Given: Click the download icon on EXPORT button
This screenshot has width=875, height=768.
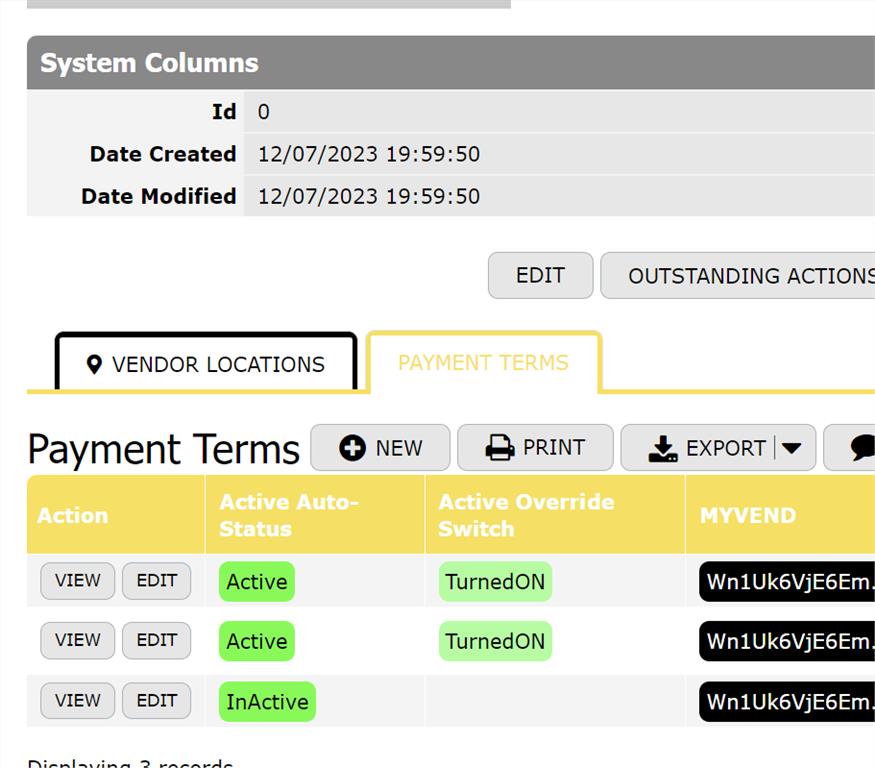Looking at the screenshot, I should 663,448.
